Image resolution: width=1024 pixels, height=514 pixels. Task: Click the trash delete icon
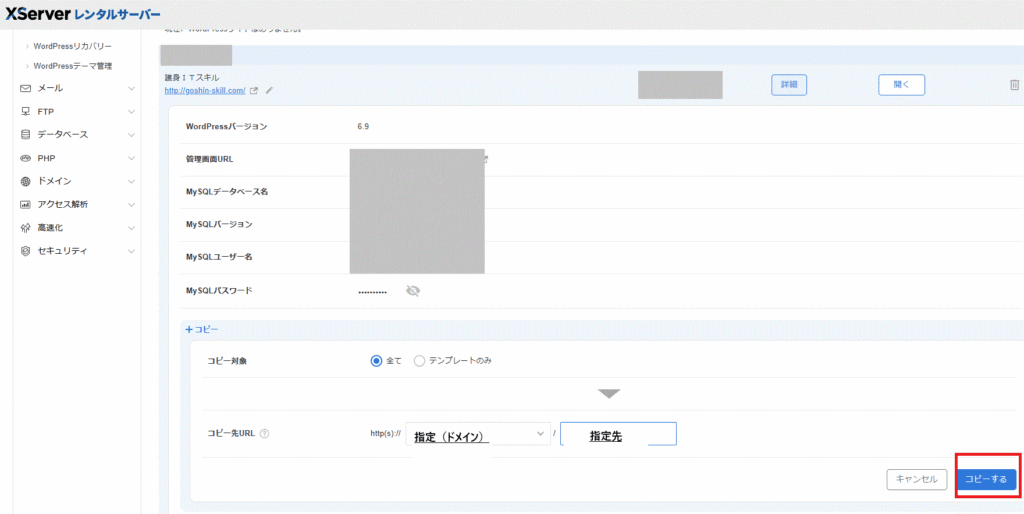1014,85
